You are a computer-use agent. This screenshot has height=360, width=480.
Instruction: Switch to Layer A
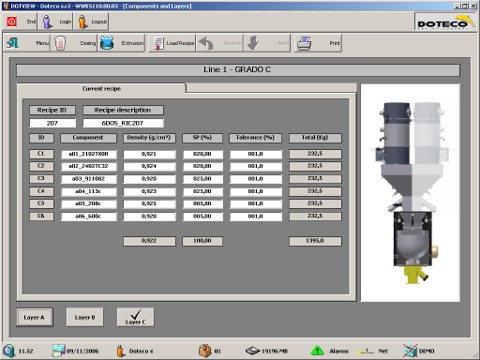point(35,317)
